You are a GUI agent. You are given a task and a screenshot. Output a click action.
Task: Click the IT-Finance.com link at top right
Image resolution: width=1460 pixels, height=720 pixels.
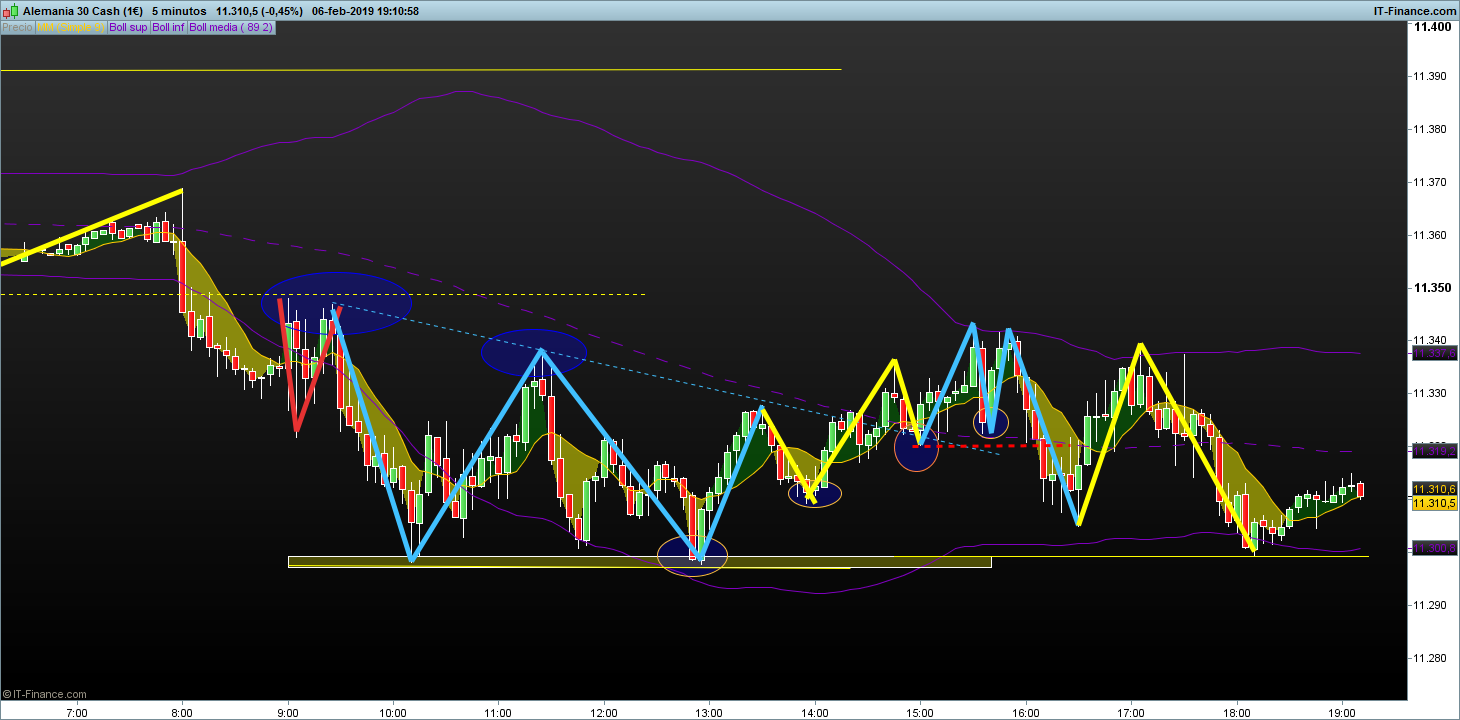(1414, 10)
